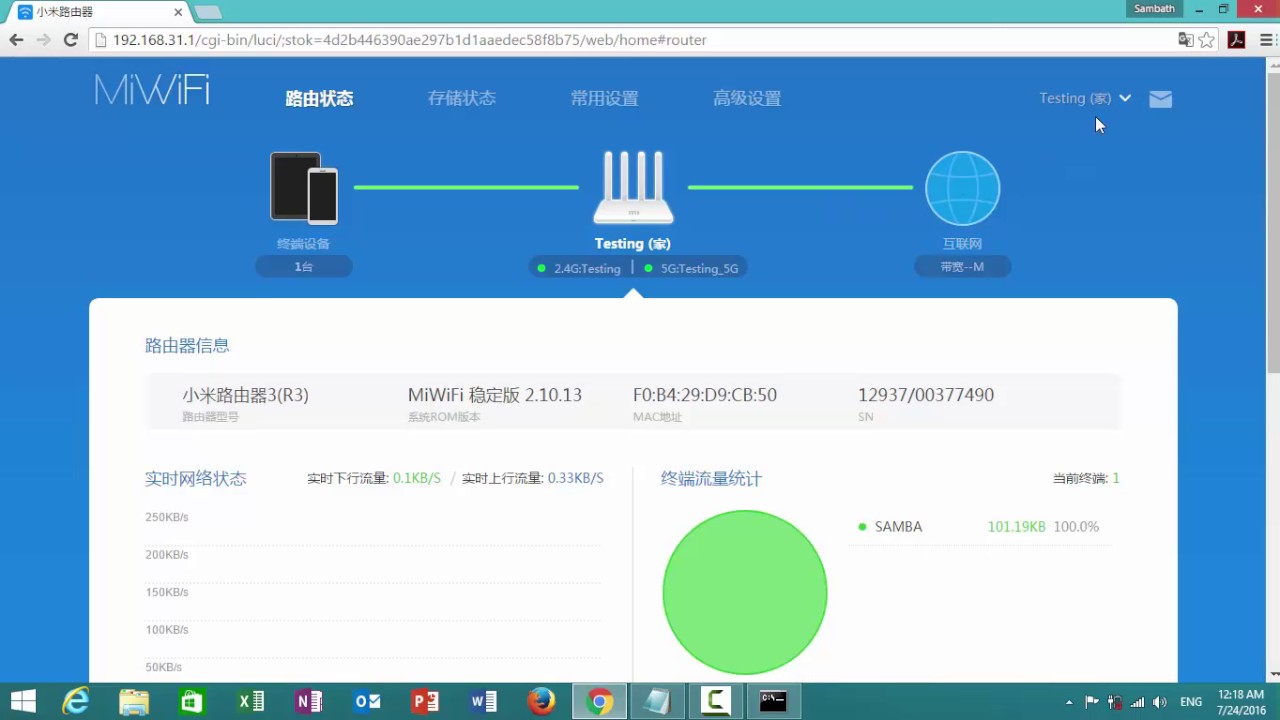
Task: Show hidden tray icons arrow
Action: pos(1069,702)
